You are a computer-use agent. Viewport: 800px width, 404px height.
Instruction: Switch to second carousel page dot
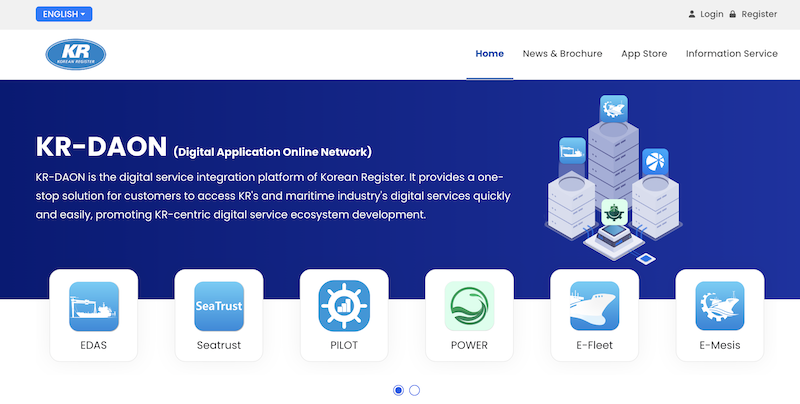(x=414, y=390)
